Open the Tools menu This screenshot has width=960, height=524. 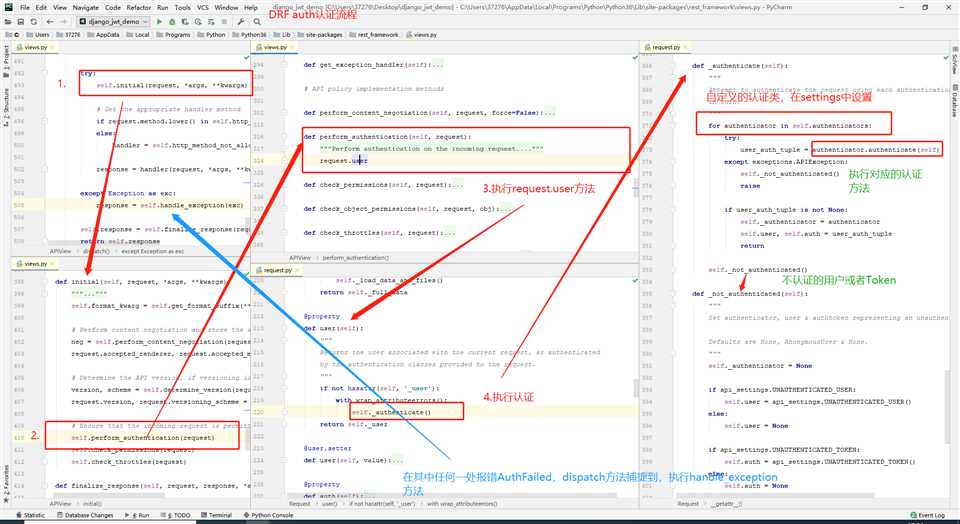[182, 7]
